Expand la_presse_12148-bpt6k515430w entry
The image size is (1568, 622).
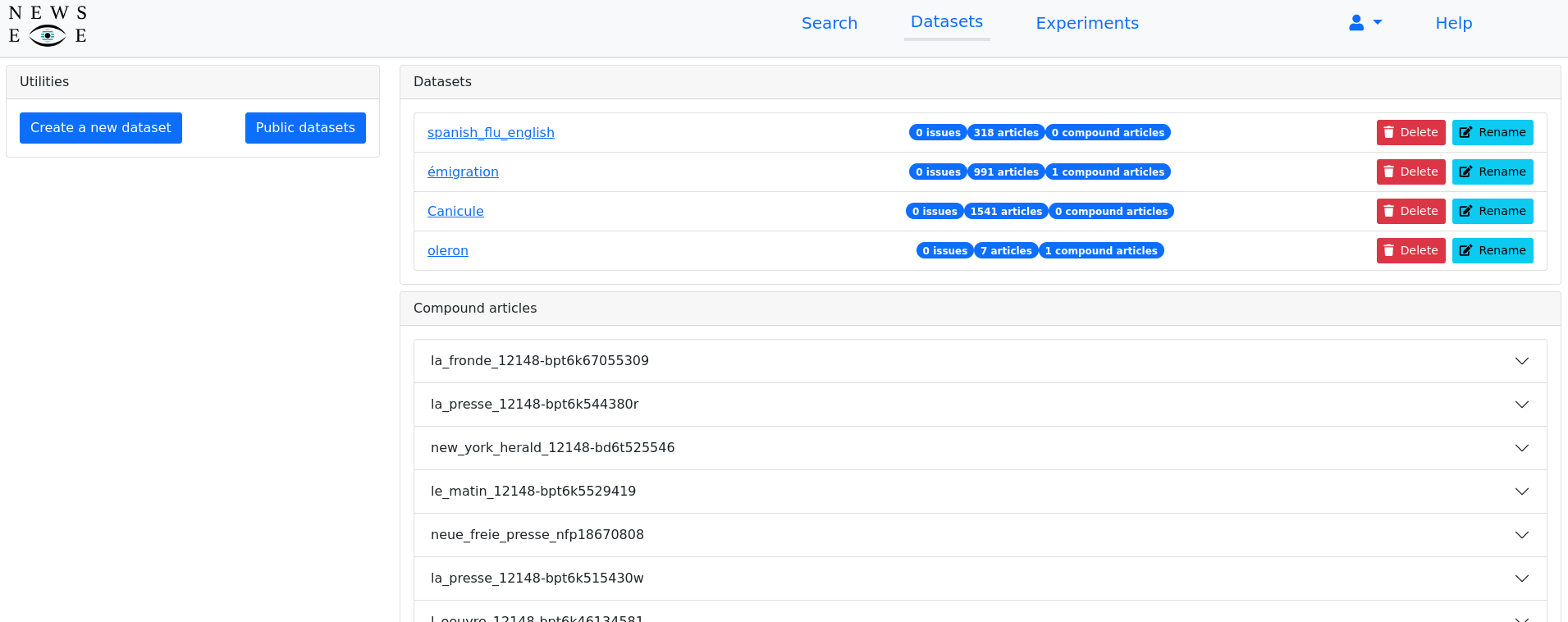click(x=981, y=579)
